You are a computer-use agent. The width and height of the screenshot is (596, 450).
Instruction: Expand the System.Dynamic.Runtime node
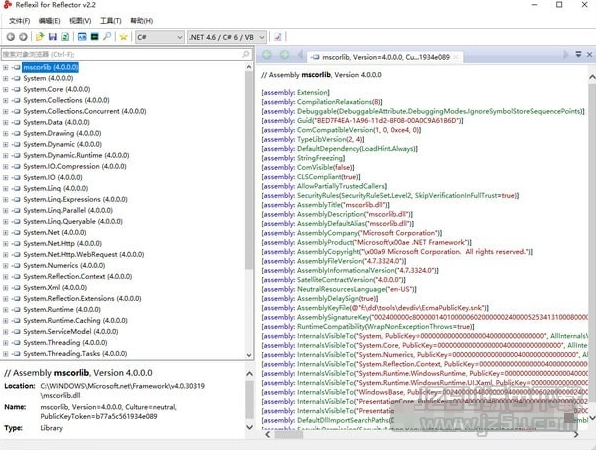5,155
